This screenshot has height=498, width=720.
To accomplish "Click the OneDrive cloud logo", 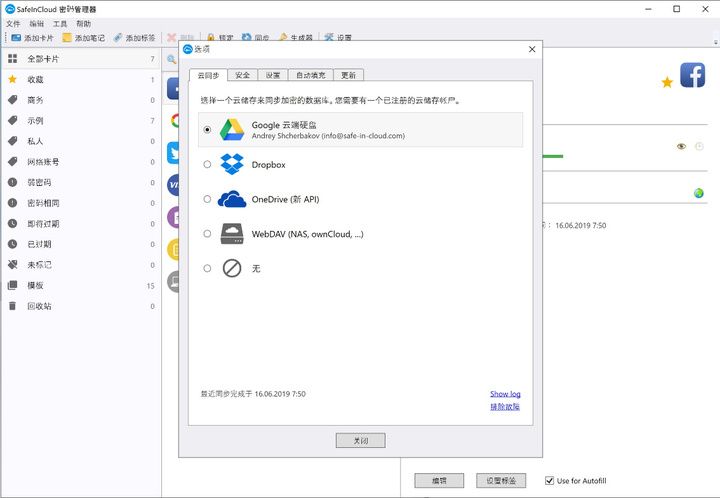I will [232, 199].
